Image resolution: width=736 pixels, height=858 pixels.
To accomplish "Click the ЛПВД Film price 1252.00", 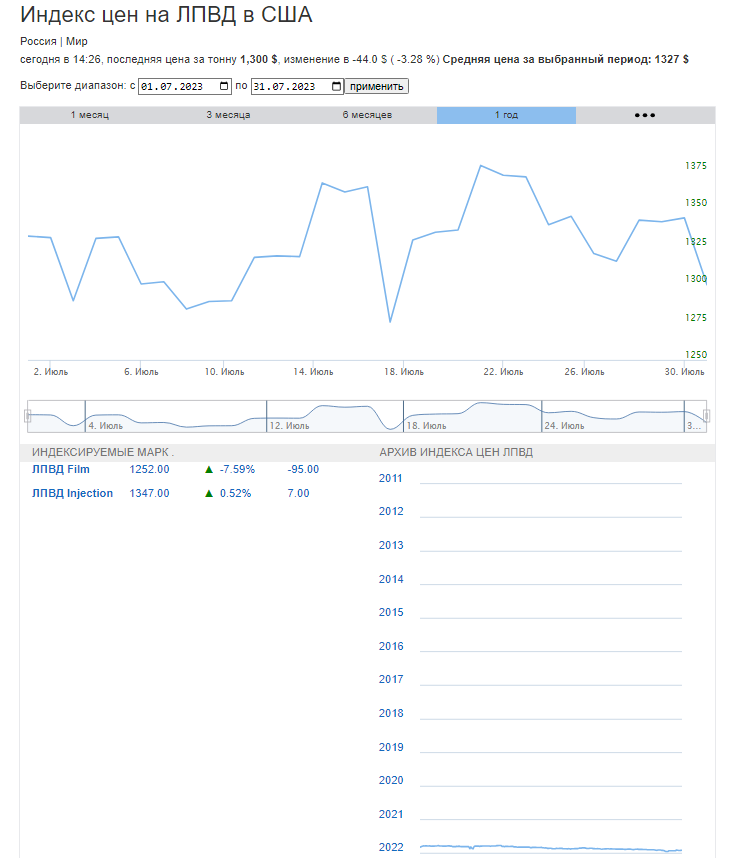I will click(149, 469).
